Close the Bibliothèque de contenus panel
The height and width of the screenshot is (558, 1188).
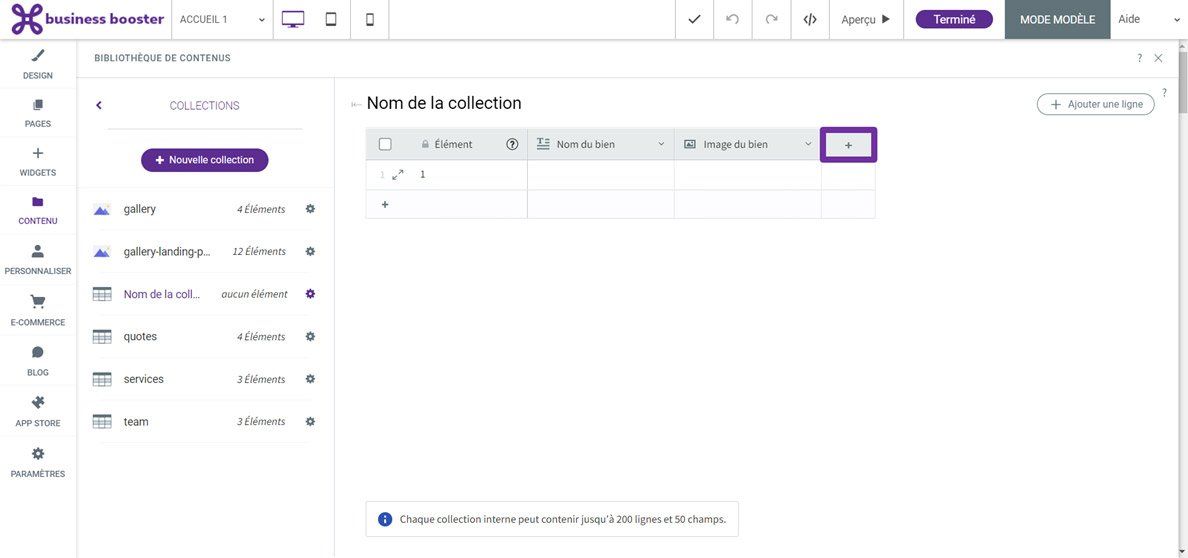click(1158, 58)
